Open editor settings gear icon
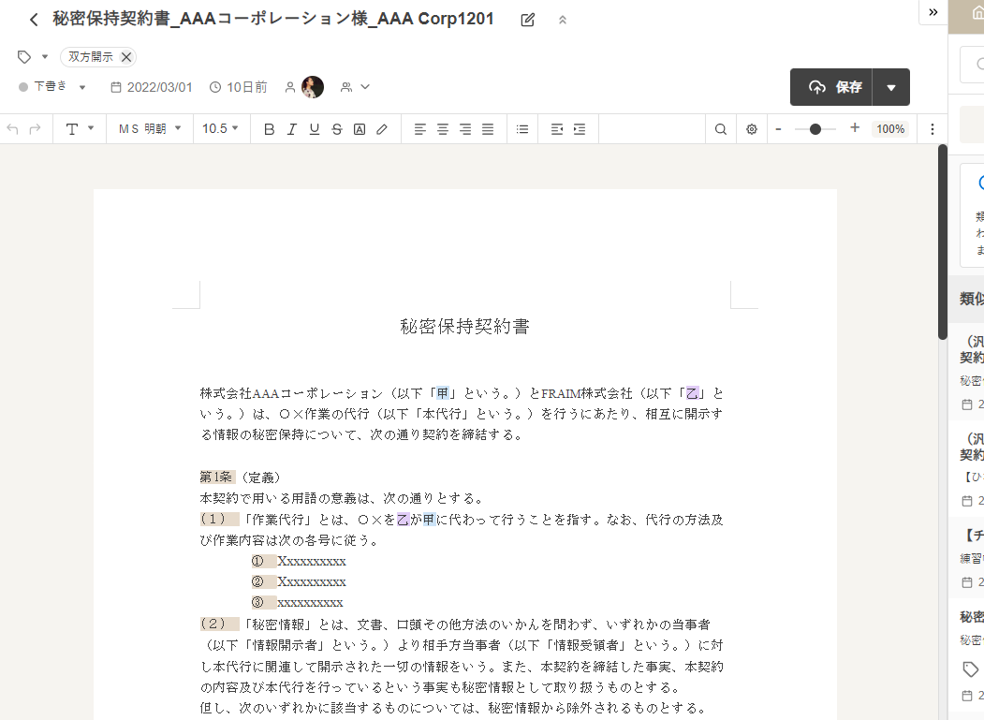 [752, 129]
